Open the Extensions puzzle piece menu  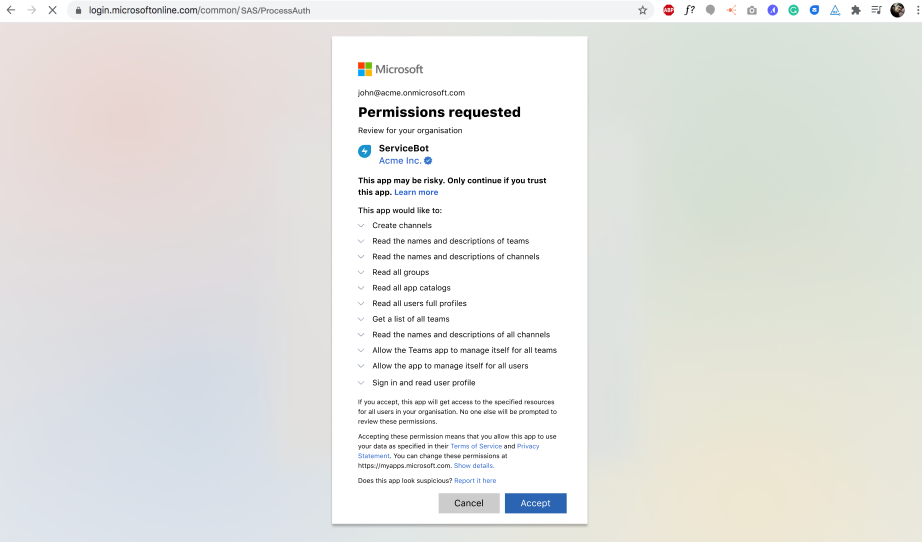(856, 10)
